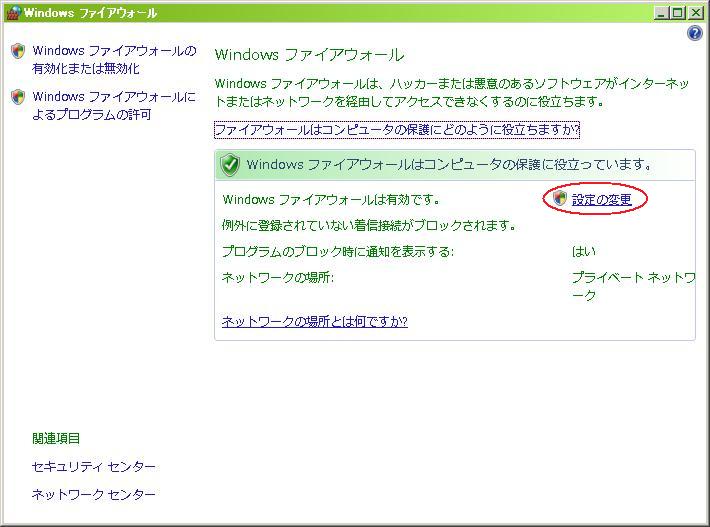This screenshot has height=527, width=710.
Task: Open セキュリティ センター link
Action: (x=94, y=466)
